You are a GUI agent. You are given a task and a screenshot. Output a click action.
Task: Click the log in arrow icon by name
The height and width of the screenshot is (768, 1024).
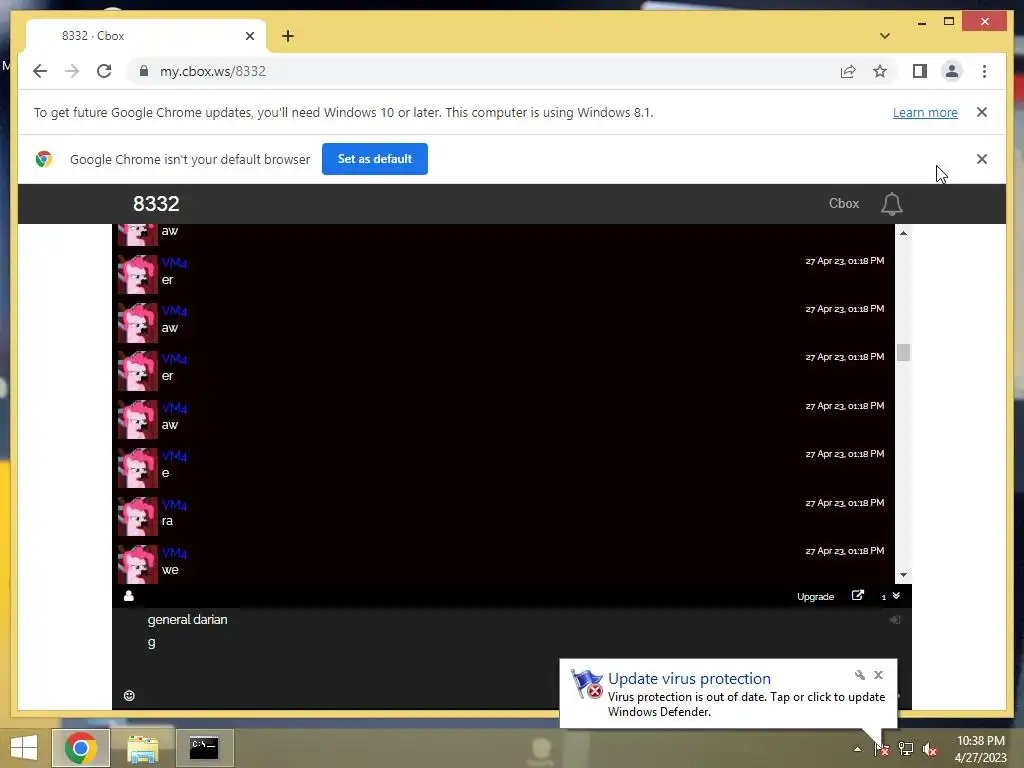pos(894,619)
